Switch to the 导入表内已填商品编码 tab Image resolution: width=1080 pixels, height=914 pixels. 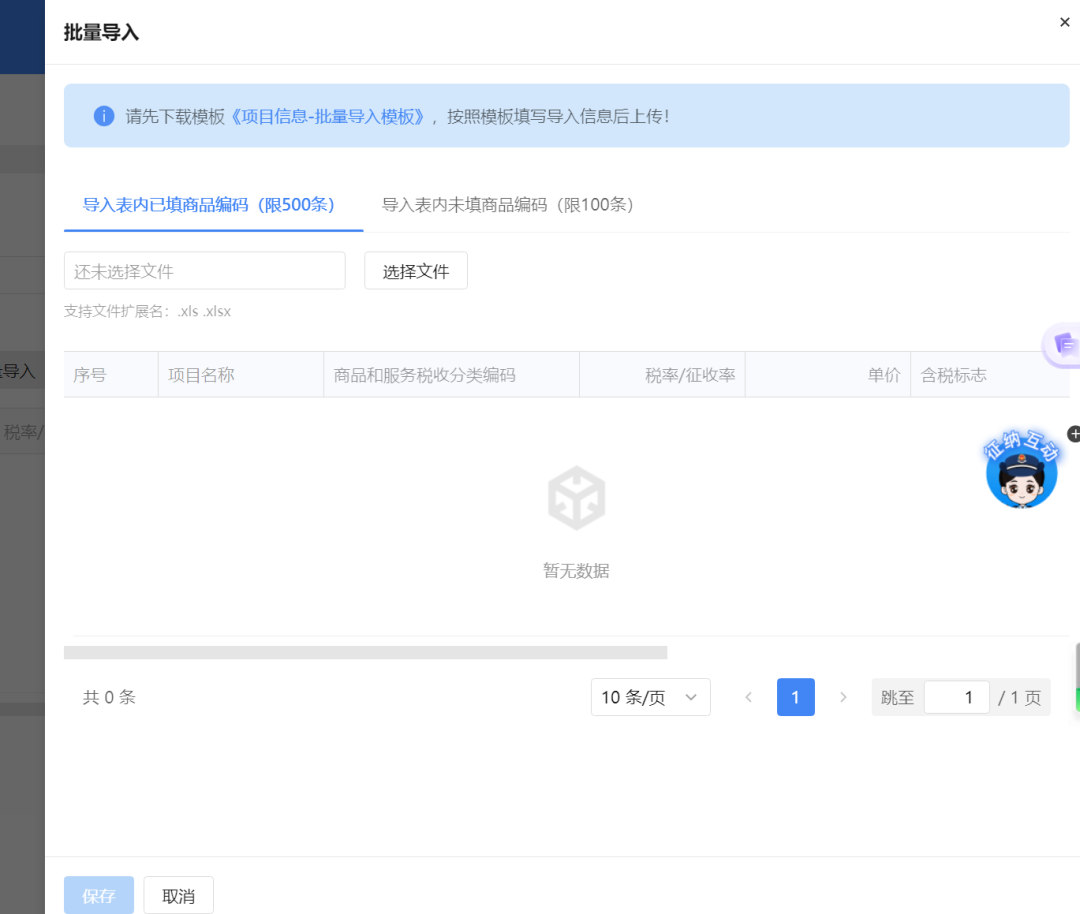click(x=208, y=205)
